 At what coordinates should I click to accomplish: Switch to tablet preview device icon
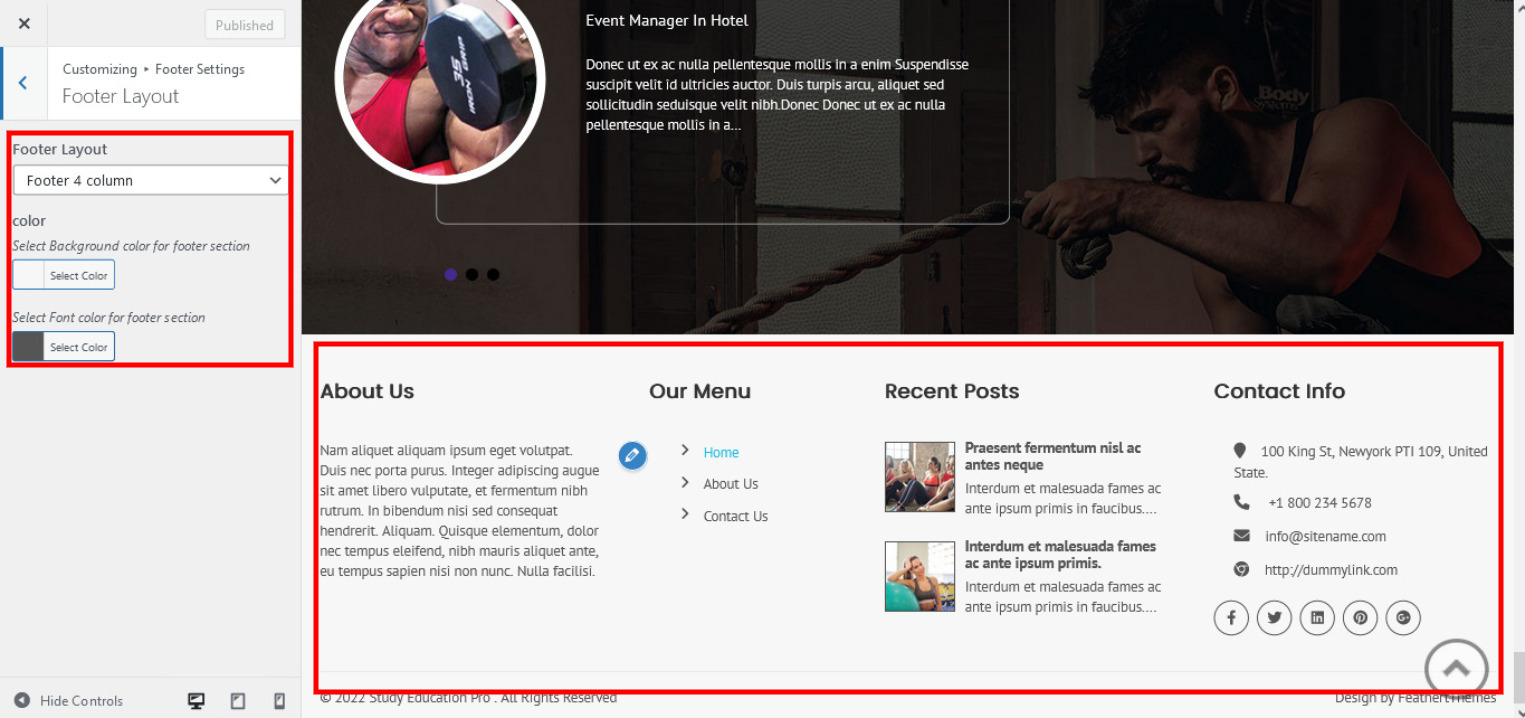pyautogui.click(x=238, y=701)
